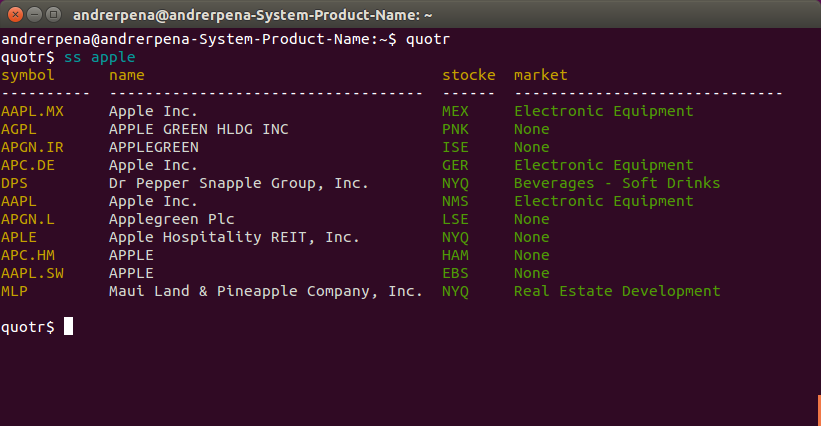
Task: Click 'APPLE' name in the APC.HM row
Action: (x=131, y=255)
